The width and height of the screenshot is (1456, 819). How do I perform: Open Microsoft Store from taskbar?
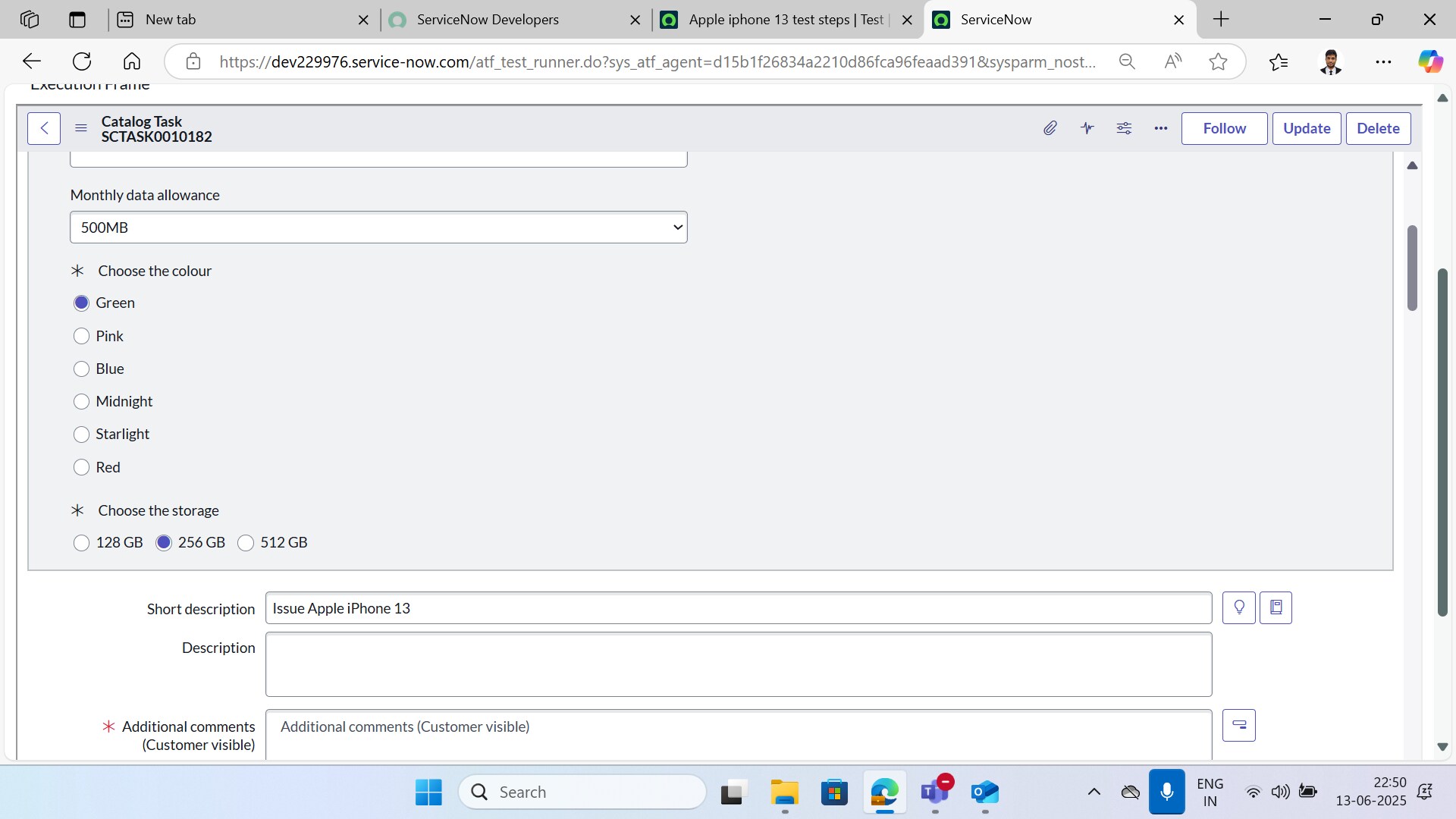click(834, 792)
